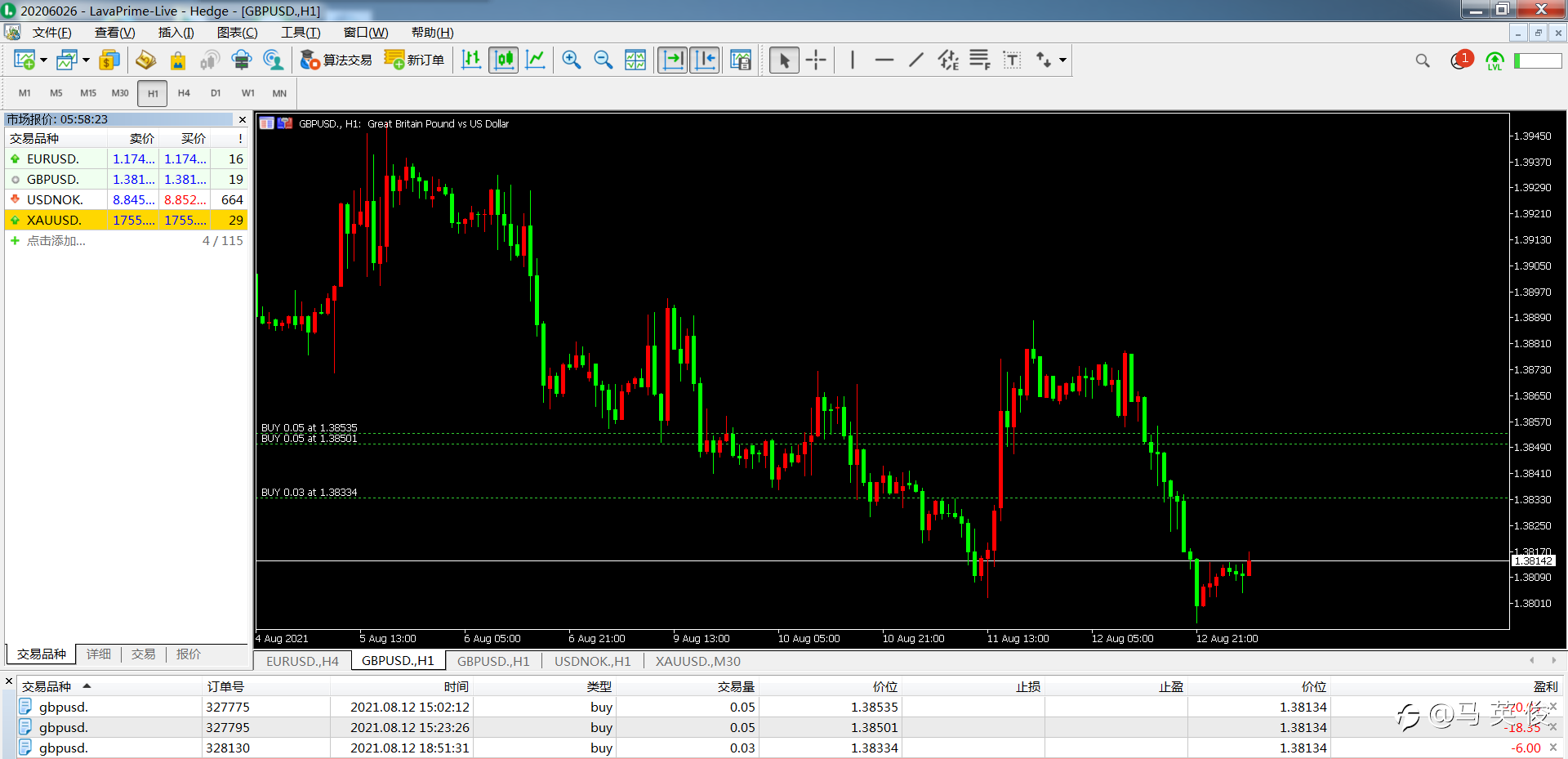Toggle candlestick chart display mode

click(x=504, y=60)
